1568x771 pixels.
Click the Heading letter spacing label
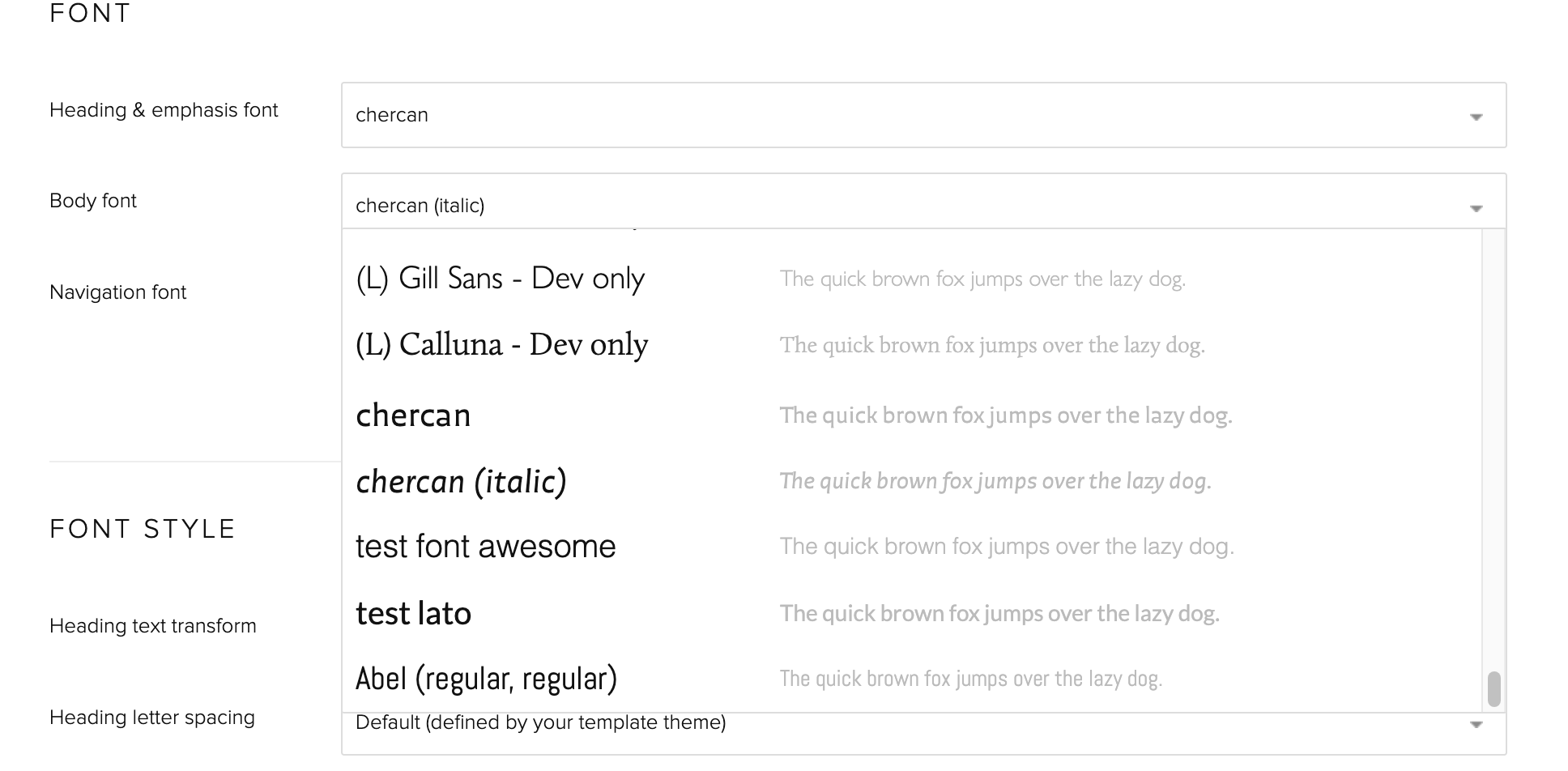click(x=152, y=718)
